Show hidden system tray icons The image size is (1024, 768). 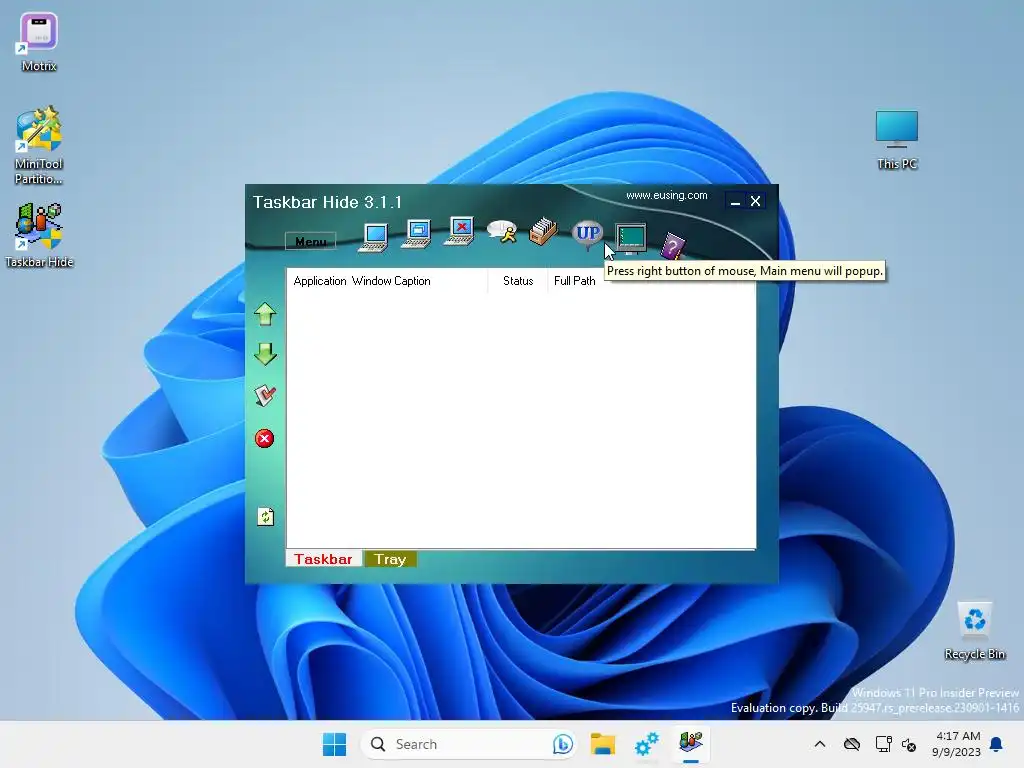coord(820,744)
